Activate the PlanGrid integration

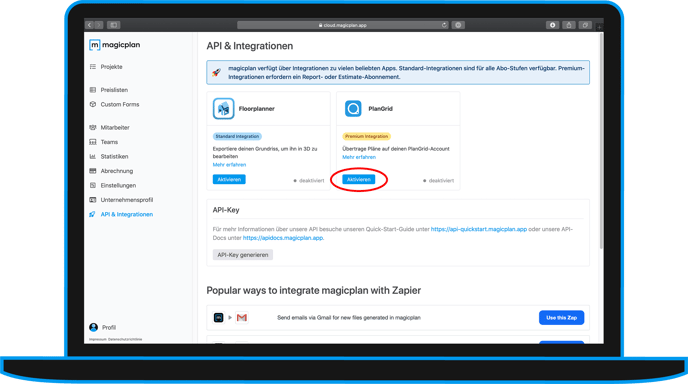[x=358, y=179]
